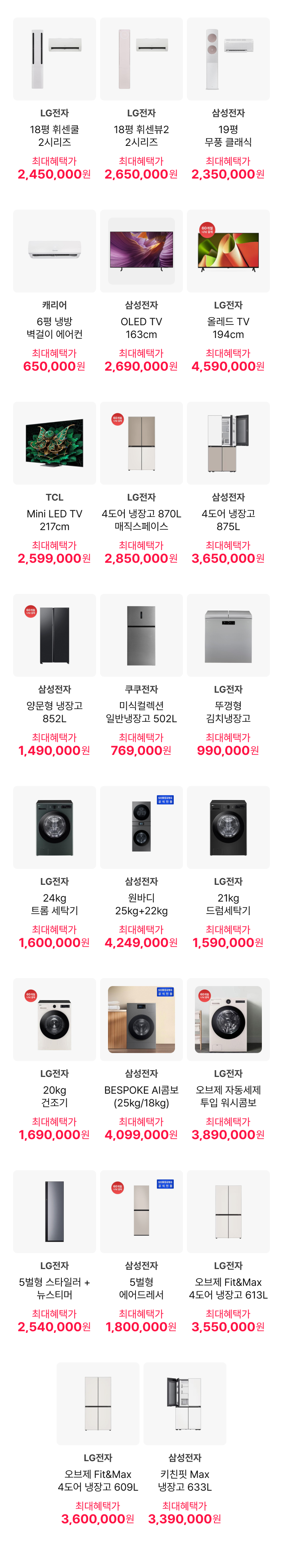The height and width of the screenshot is (1568, 283).
Task: Select the 삼성 키친핏 Max 냉장고 633L image
Action: click(x=185, y=1404)
